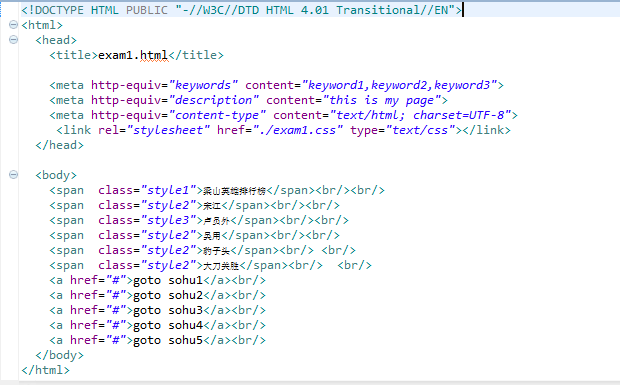Click the goto sohu5 link text

168,341
